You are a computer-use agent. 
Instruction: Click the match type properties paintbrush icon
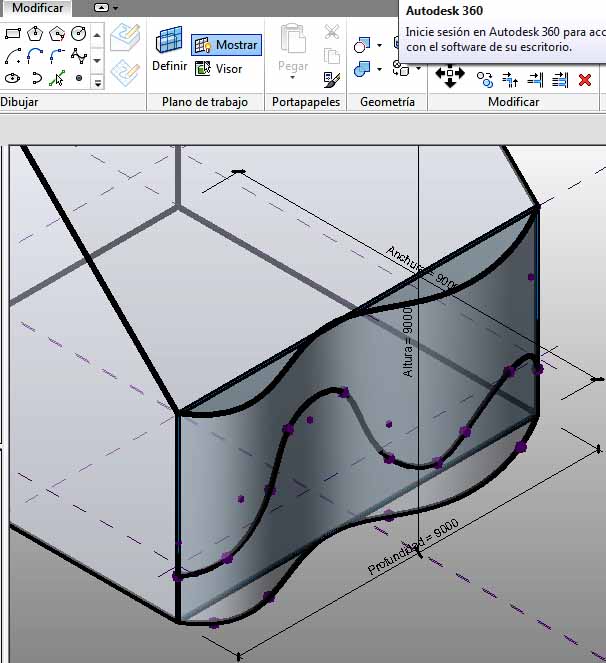(332, 78)
